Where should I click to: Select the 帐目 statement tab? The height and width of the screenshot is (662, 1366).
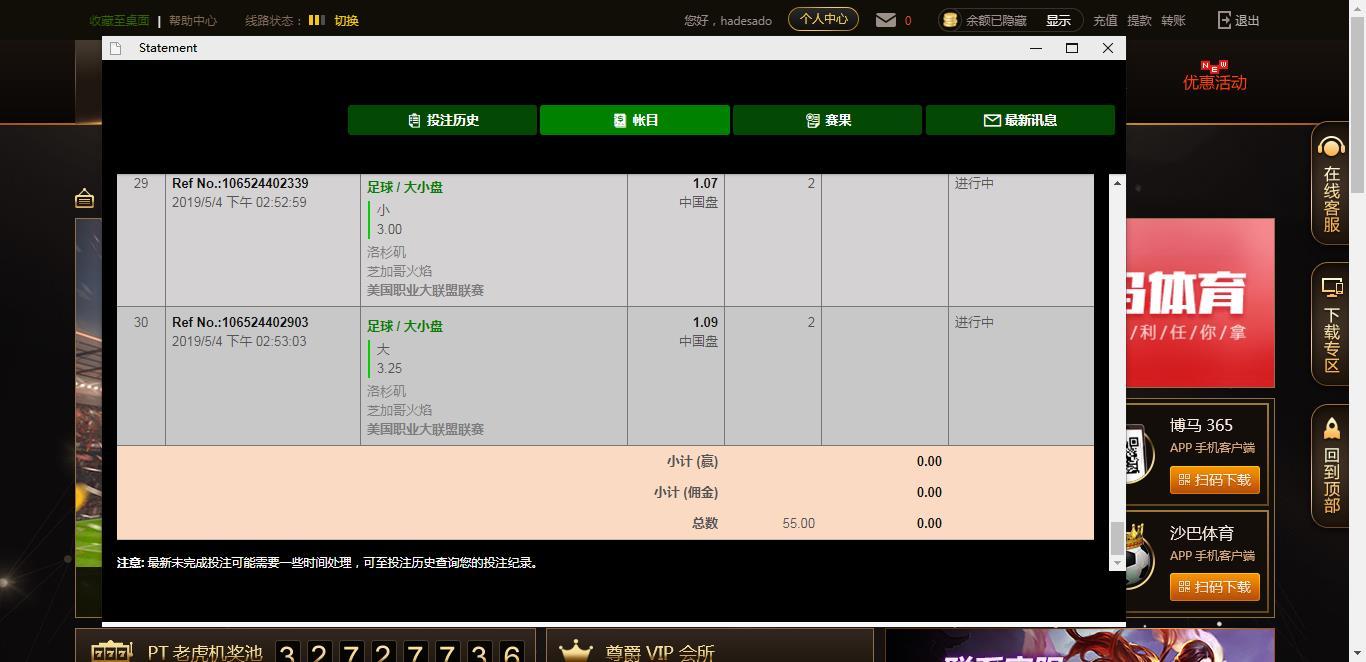(635, 120)
